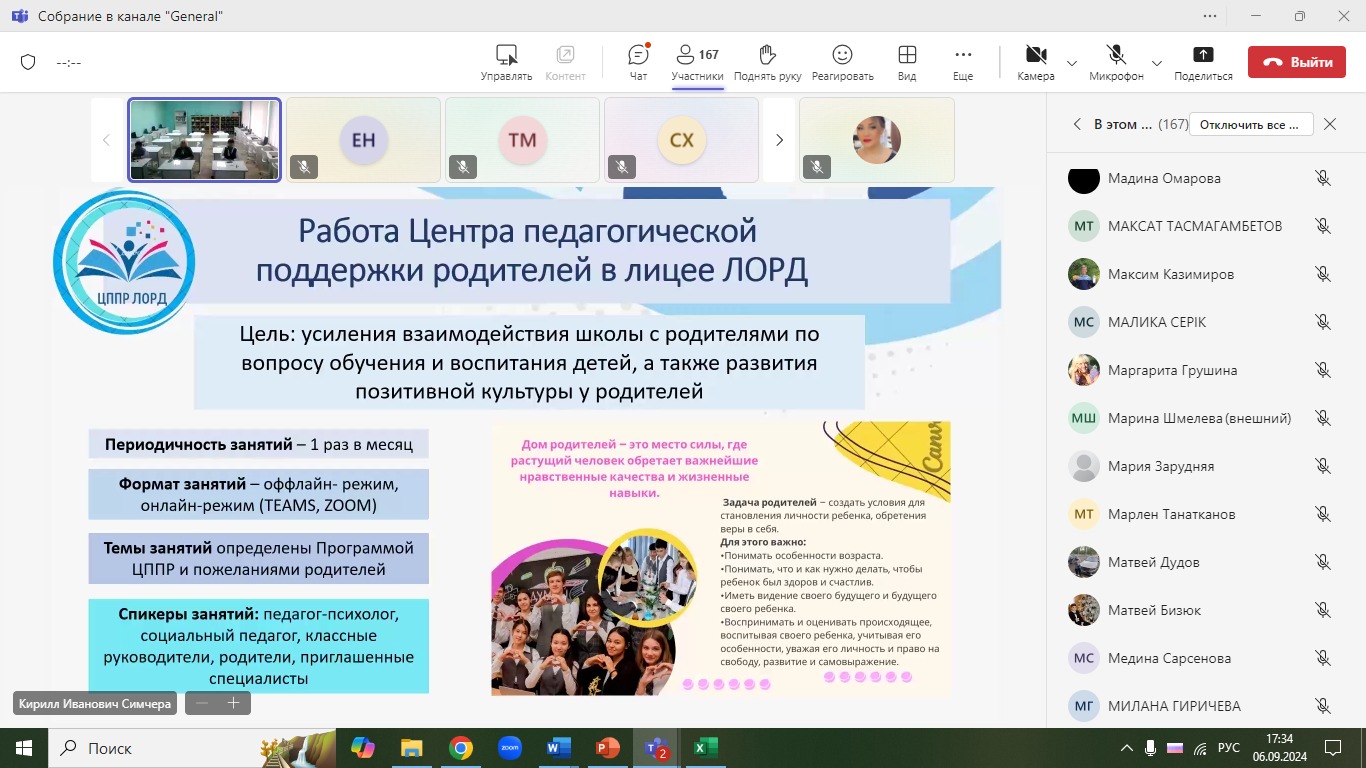Mute Мадина Омарова's microphone
The height and width of the screenshot is (768, 1366).
point(1322,178)
